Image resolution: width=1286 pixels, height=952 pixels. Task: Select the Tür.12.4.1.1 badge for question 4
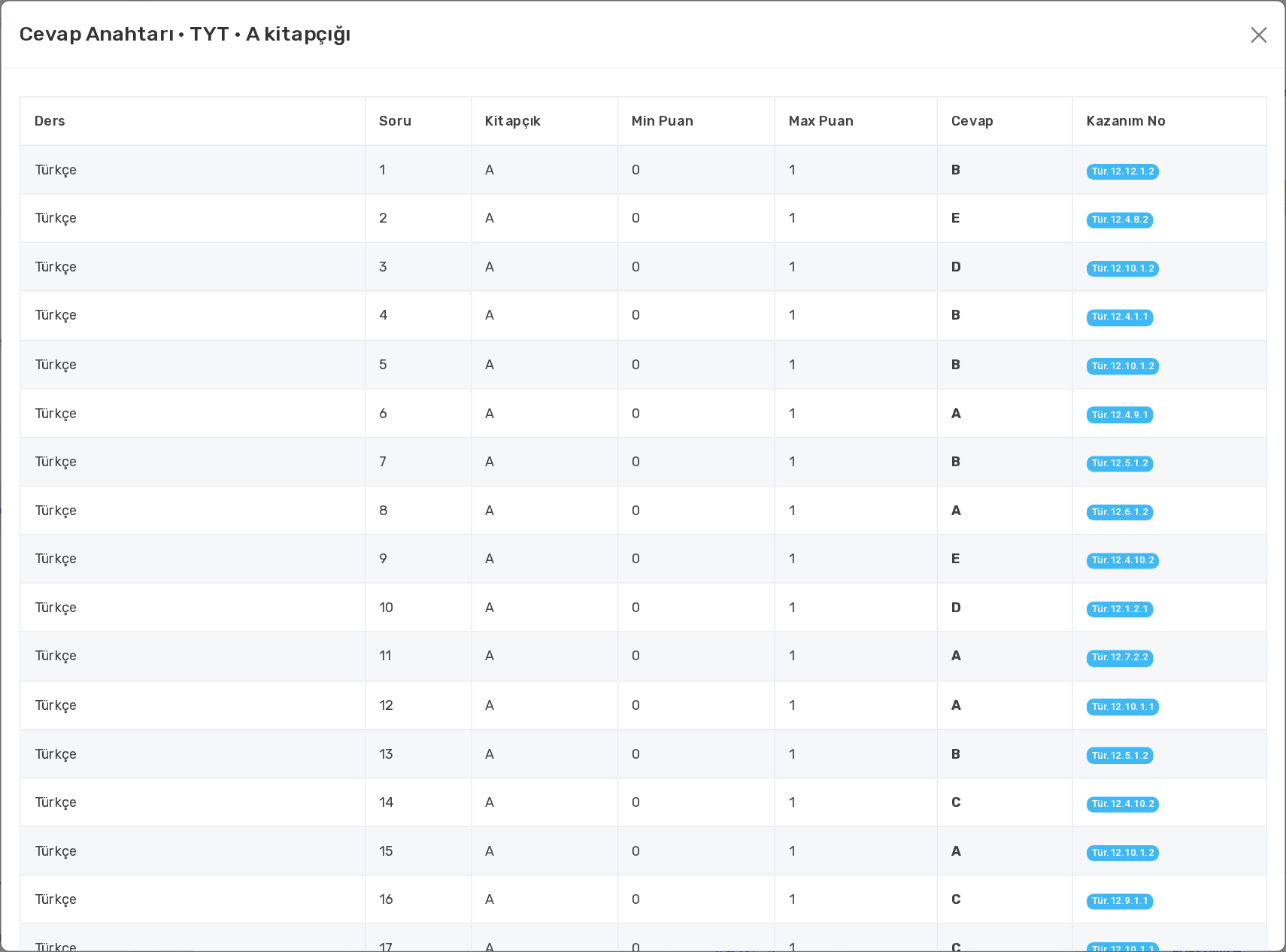point(1119,317)
